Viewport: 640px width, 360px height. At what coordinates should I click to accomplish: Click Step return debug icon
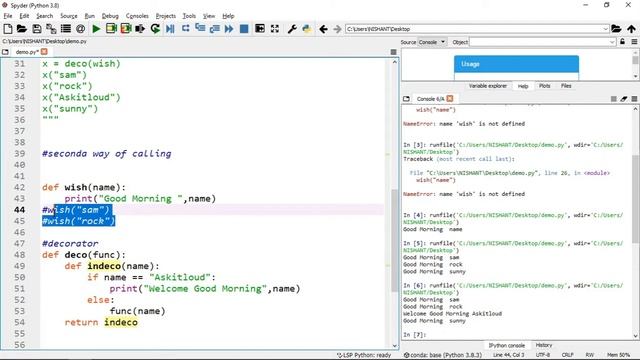coord(215,29)
